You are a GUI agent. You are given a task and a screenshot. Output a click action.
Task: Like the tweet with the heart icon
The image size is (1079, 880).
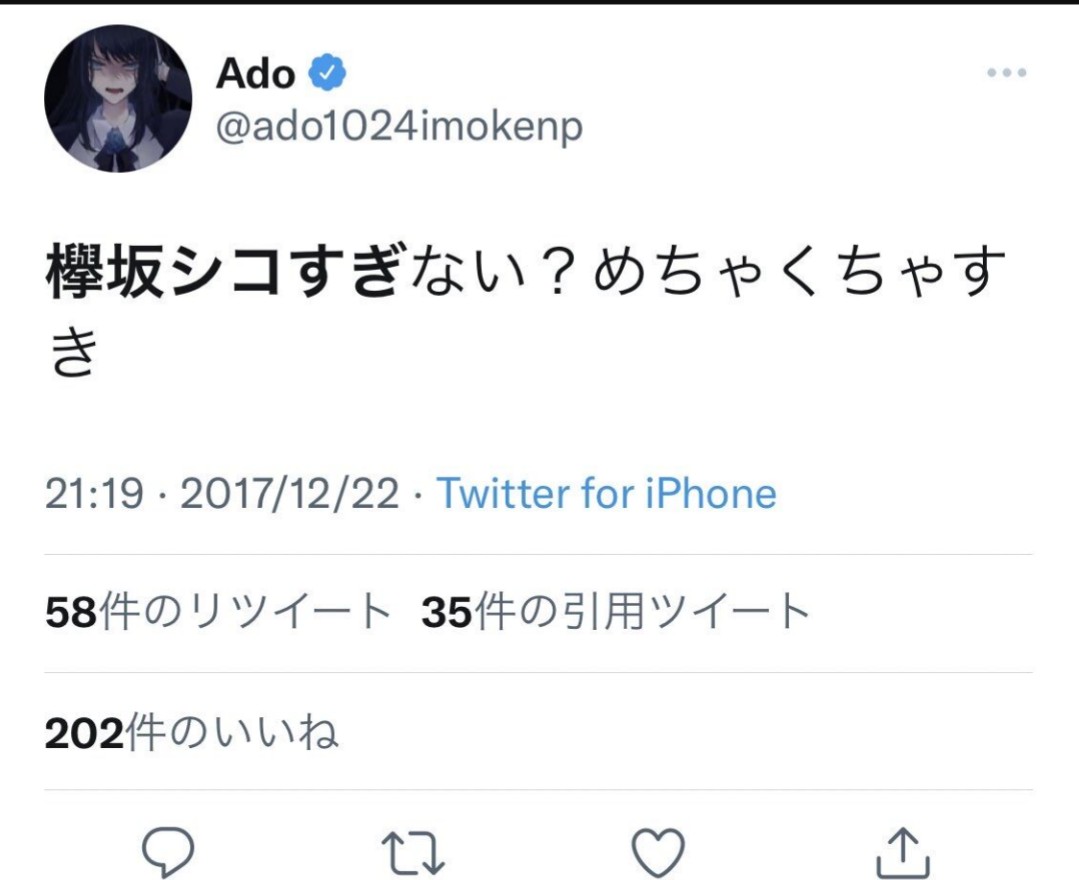[x=659, y=853]
